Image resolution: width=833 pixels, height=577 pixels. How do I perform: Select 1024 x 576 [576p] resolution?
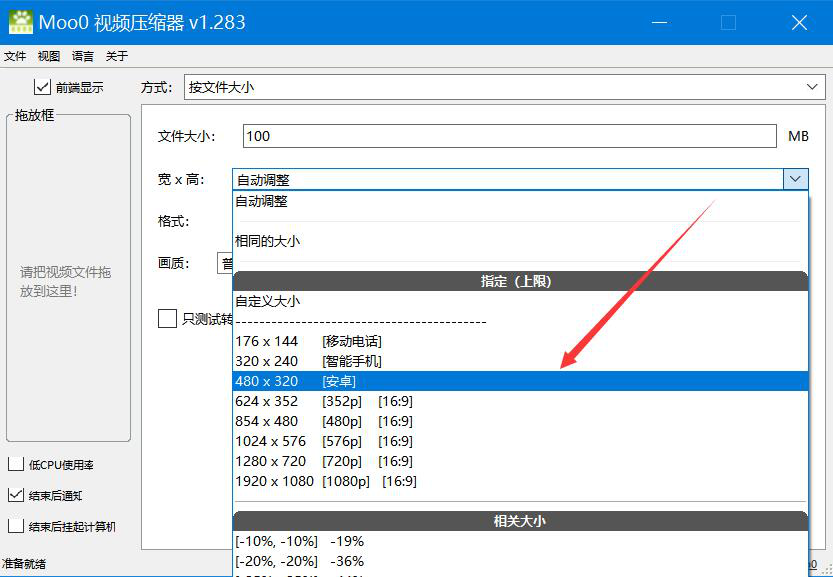tap(521, 441)
